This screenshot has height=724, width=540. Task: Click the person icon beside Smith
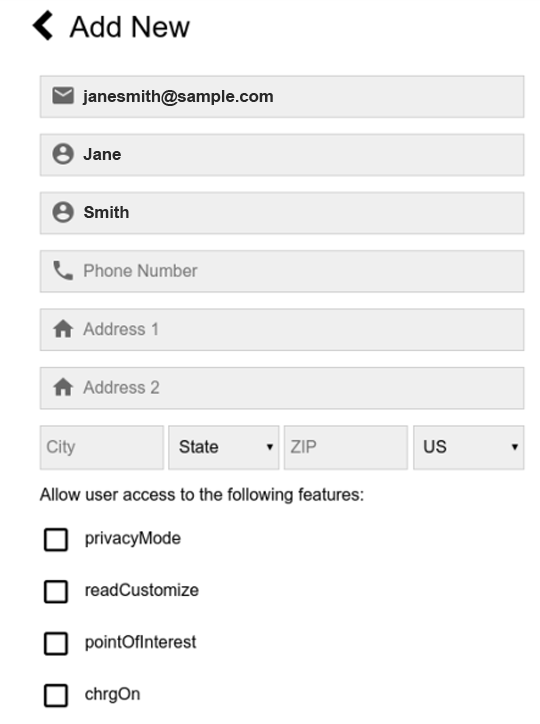tap(63, 212)
